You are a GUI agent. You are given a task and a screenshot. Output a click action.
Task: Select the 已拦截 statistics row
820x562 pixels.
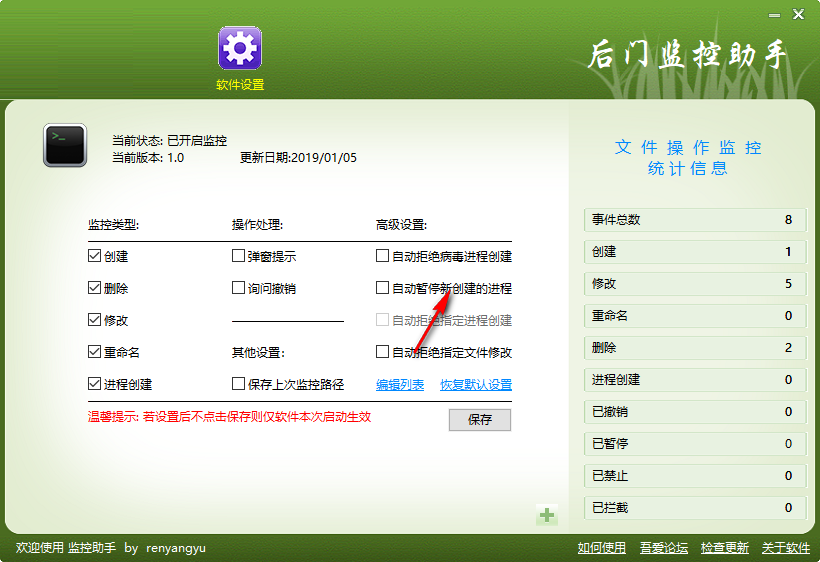(695, 508)
